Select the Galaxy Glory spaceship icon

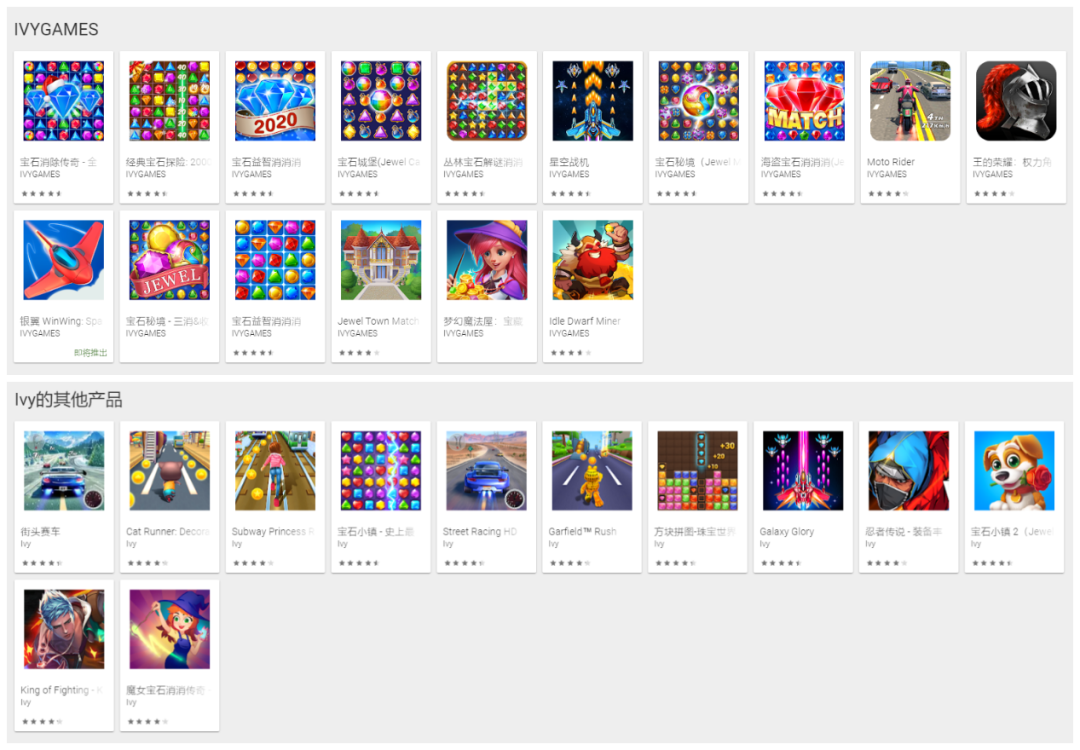[803, 470]
